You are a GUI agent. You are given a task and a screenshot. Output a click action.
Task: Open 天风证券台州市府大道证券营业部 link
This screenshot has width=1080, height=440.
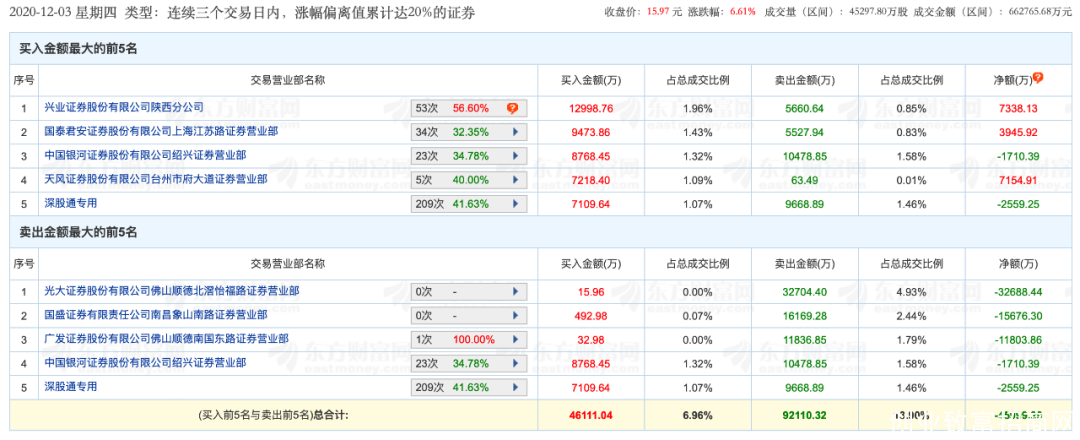[x=156, y=179]
